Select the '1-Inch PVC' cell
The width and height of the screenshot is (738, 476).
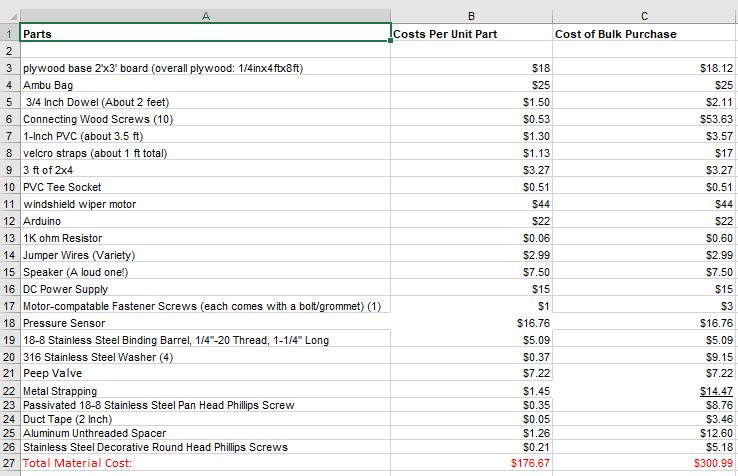[x=205, y=136]
